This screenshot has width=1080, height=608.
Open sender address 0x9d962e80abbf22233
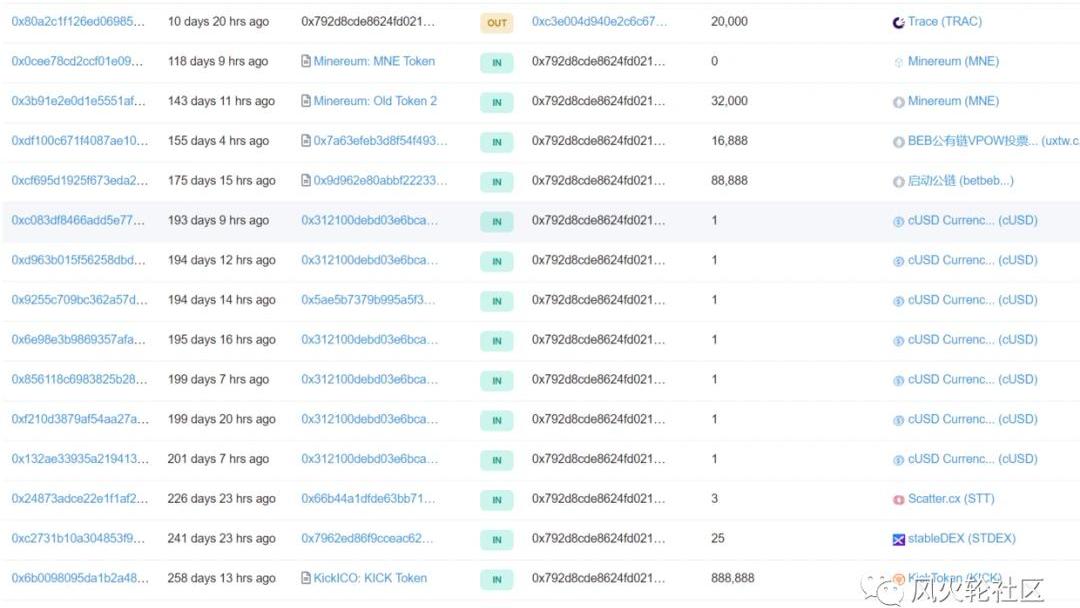(380, 180)
